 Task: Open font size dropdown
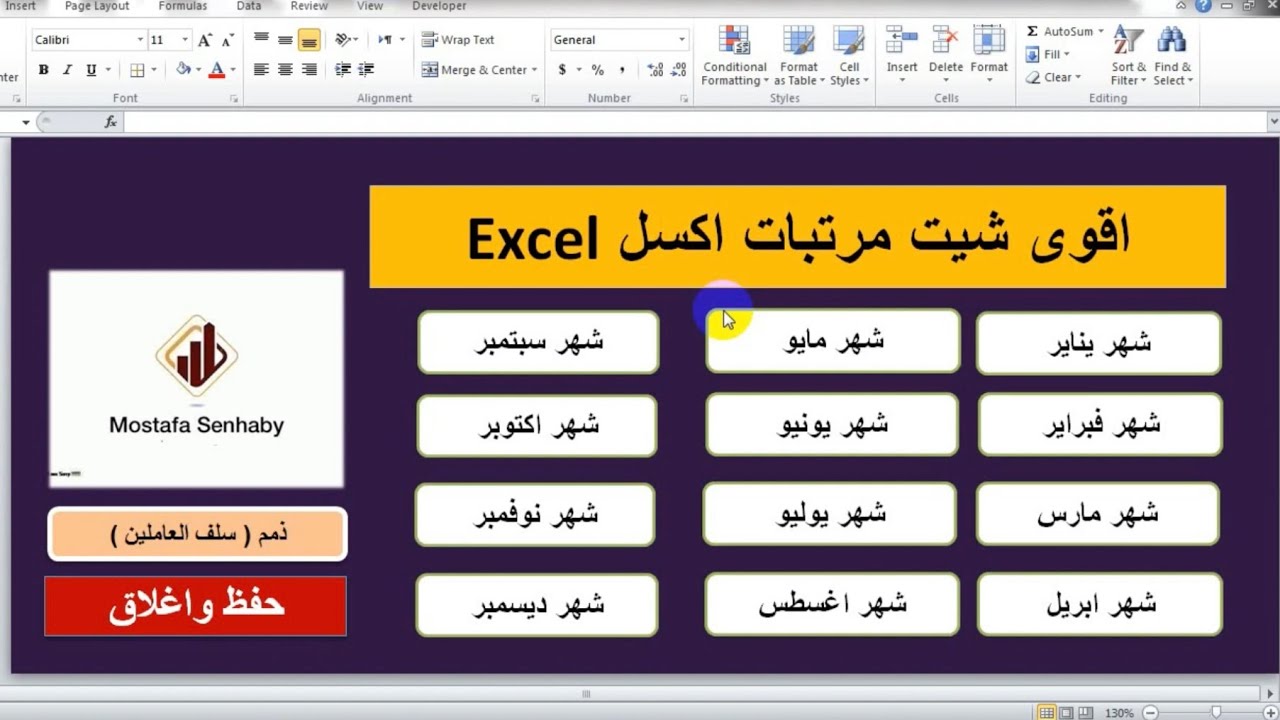tap(184, 40)
